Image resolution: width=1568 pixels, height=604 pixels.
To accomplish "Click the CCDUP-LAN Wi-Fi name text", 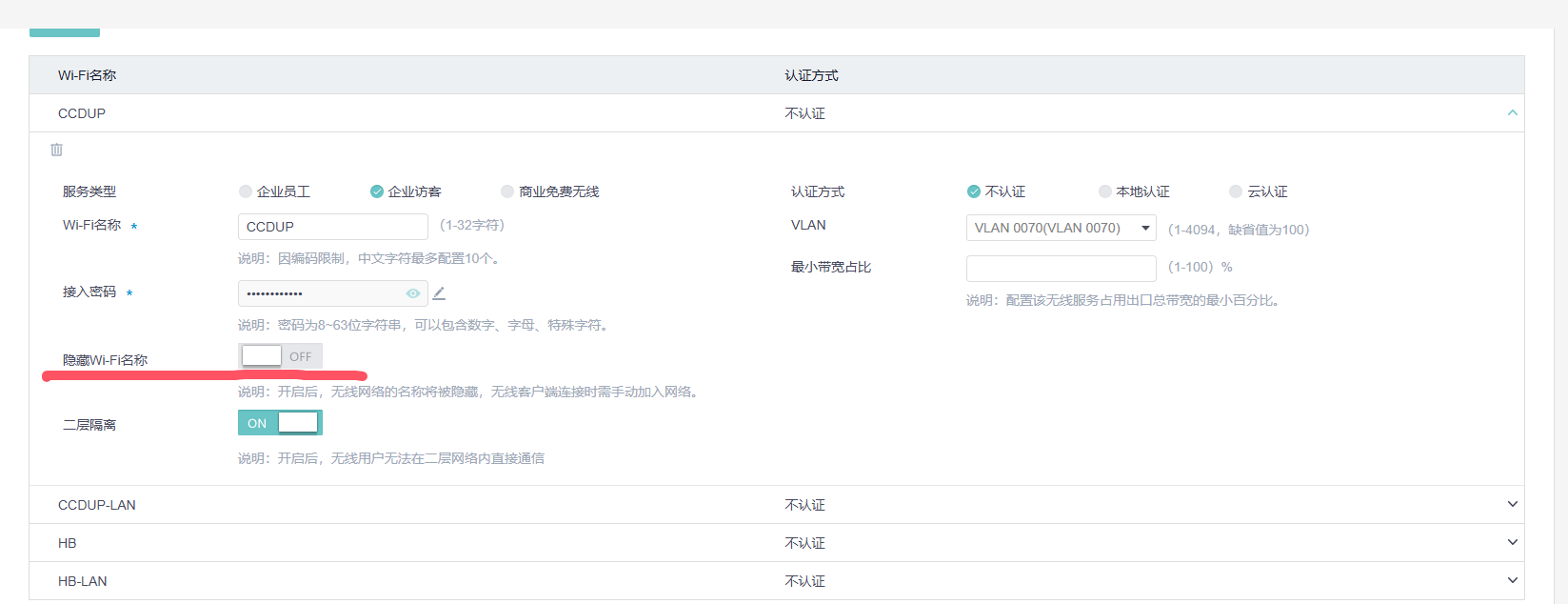I will point(97,505).
